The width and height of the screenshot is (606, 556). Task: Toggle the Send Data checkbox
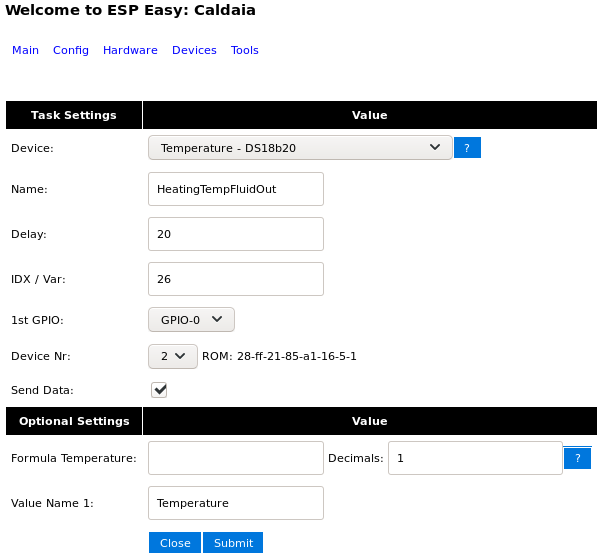pos(159,389)
